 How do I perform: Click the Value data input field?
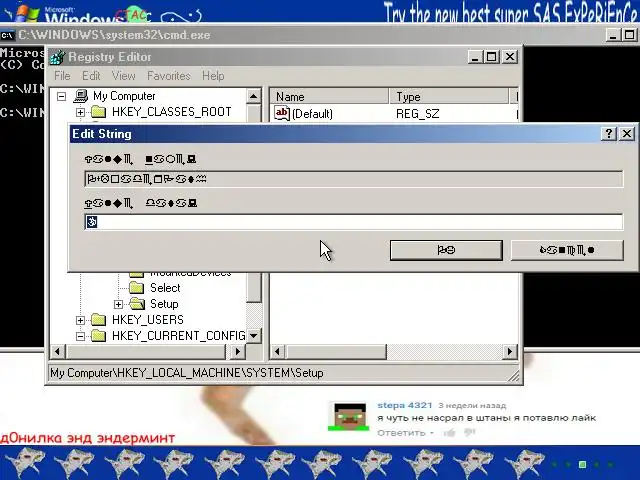tap(353, 222)
